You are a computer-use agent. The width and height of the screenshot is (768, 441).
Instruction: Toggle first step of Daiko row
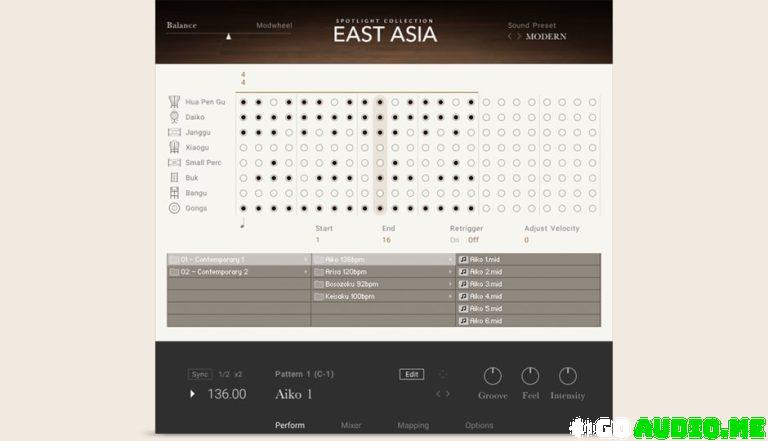(243, 117)
